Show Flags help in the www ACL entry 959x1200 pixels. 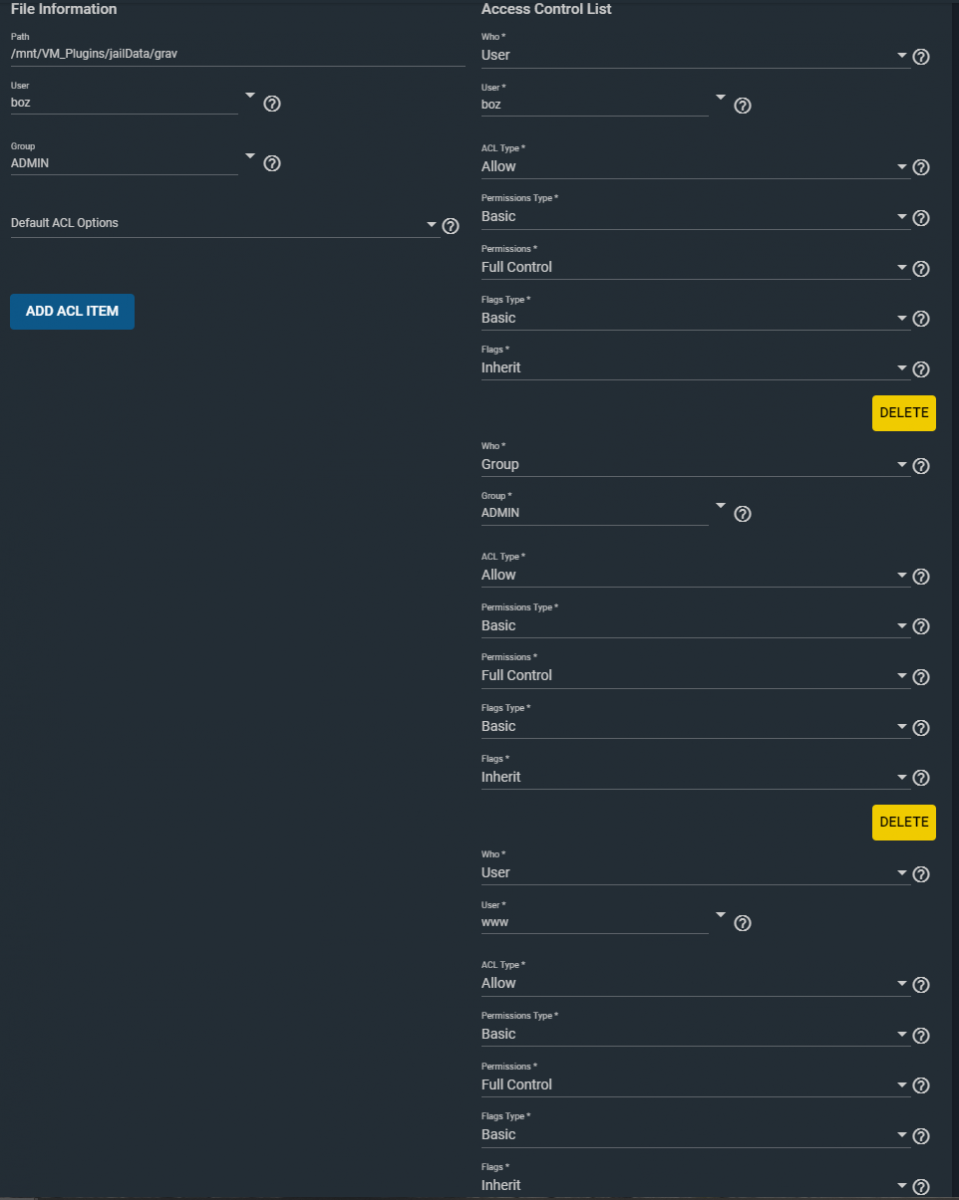click(921, 1186)
